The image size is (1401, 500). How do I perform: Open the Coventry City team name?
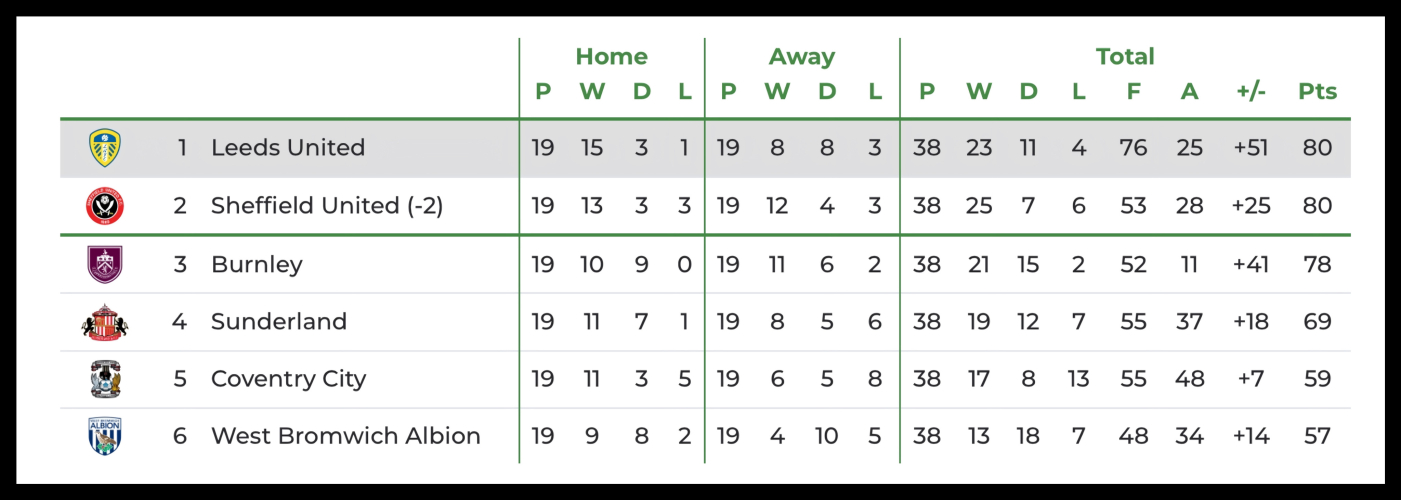point(288,380)
